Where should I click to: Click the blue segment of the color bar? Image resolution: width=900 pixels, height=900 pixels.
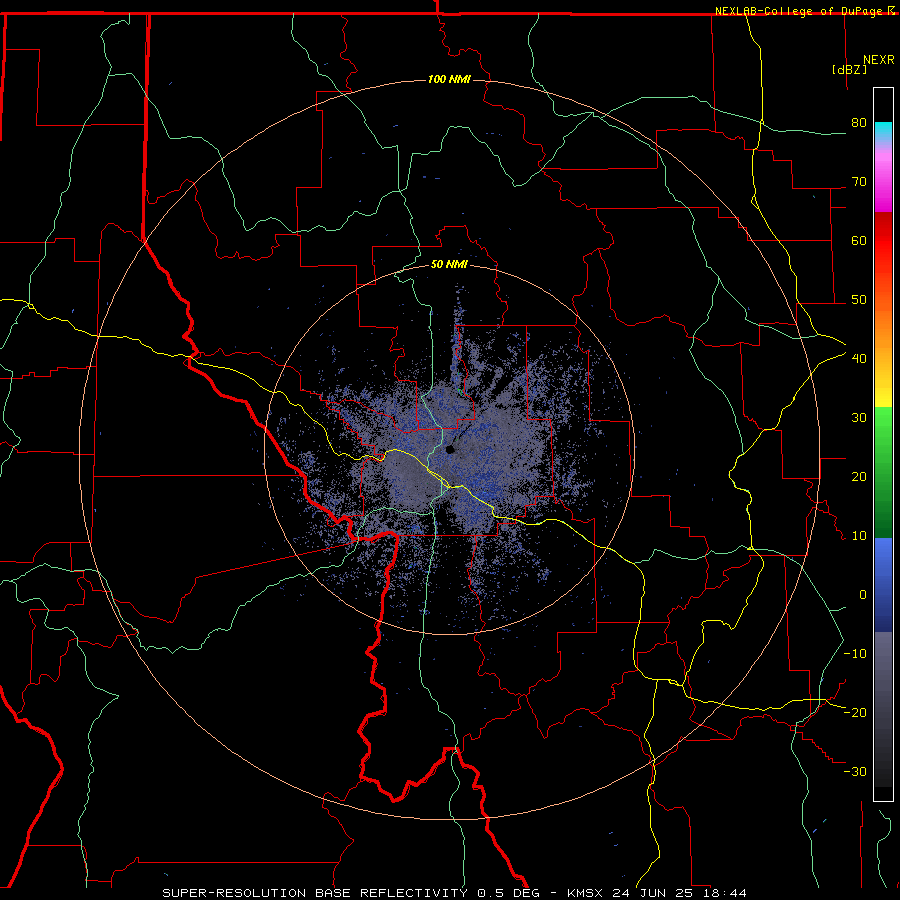(x=883, y=585)
